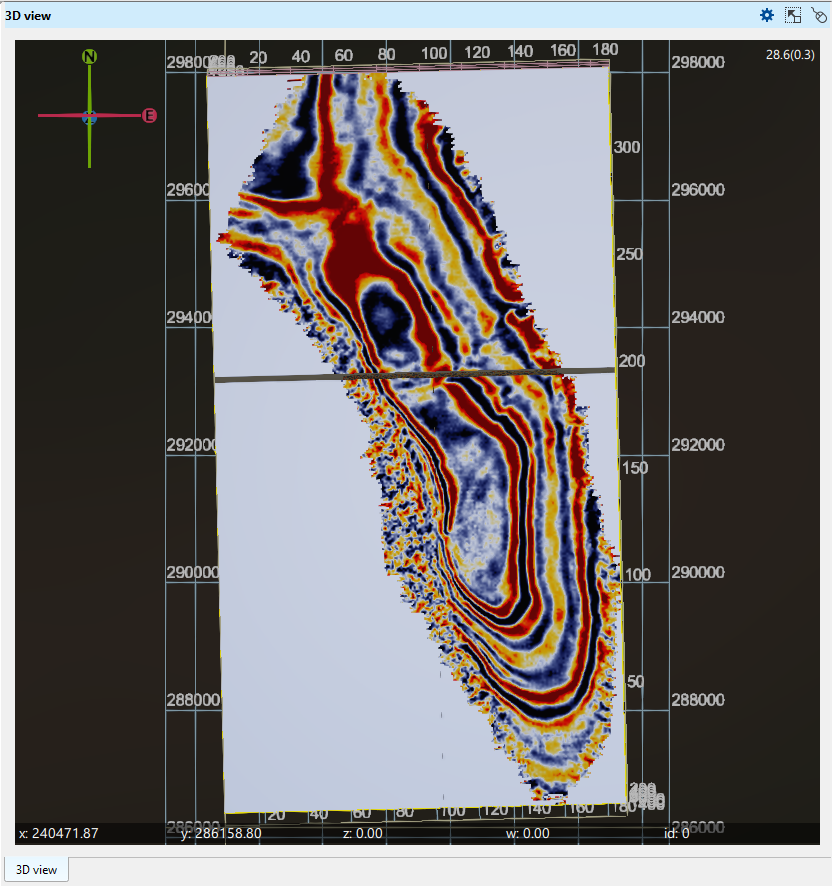Click the detach/float view window icon
Screen dimensions: 832x886
(x=793, y=15)
